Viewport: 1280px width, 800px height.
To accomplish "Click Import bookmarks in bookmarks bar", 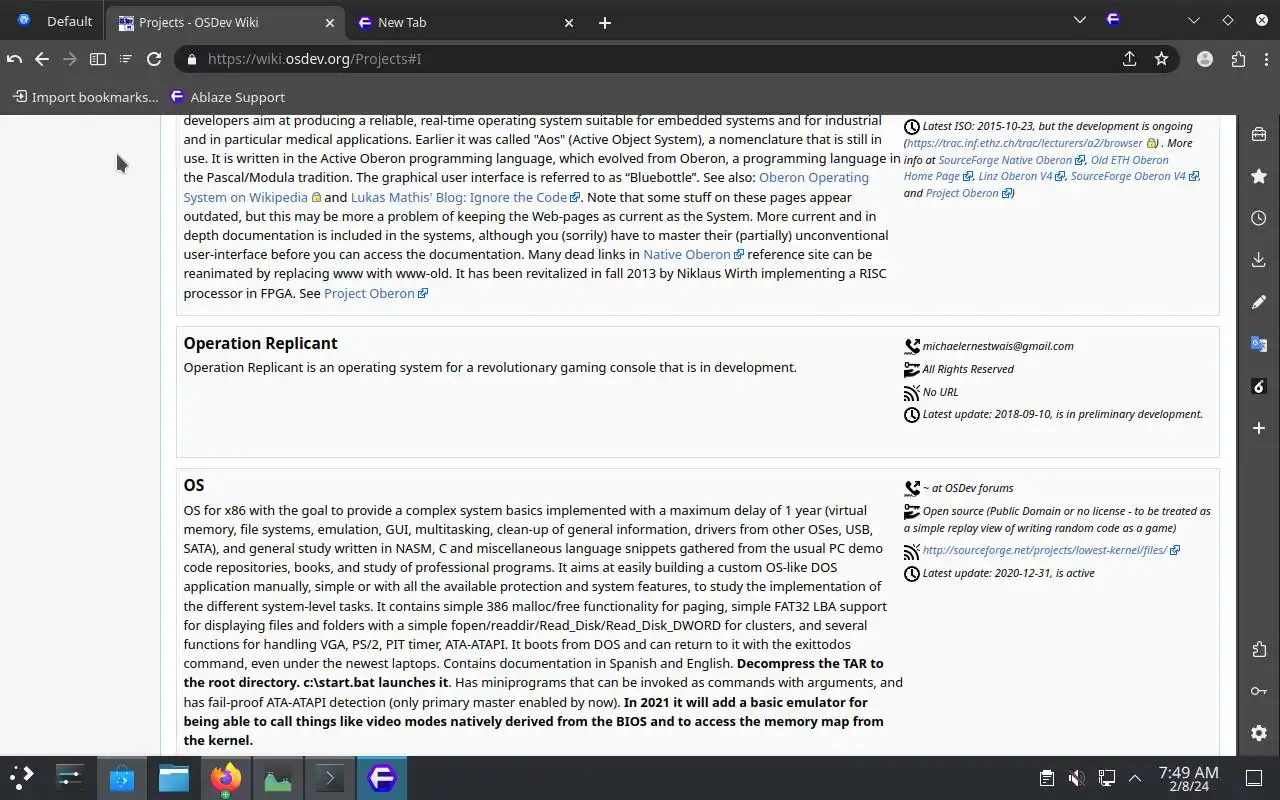I will click(x=85, y=97).
